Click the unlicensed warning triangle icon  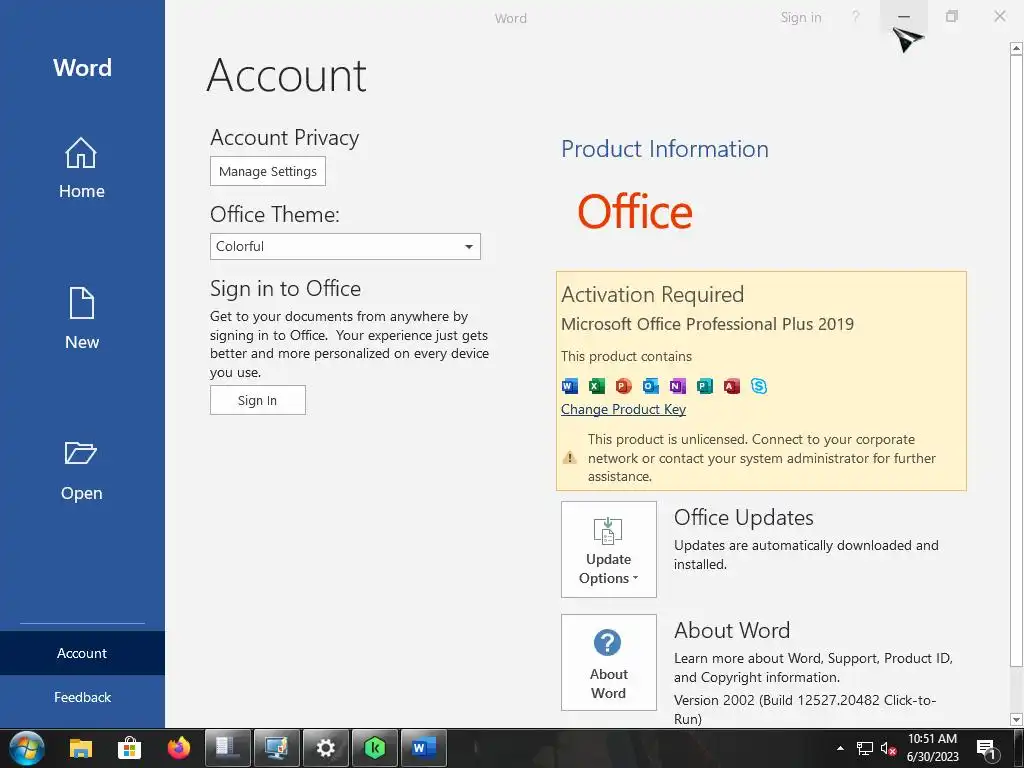click(x=569, y=458)
